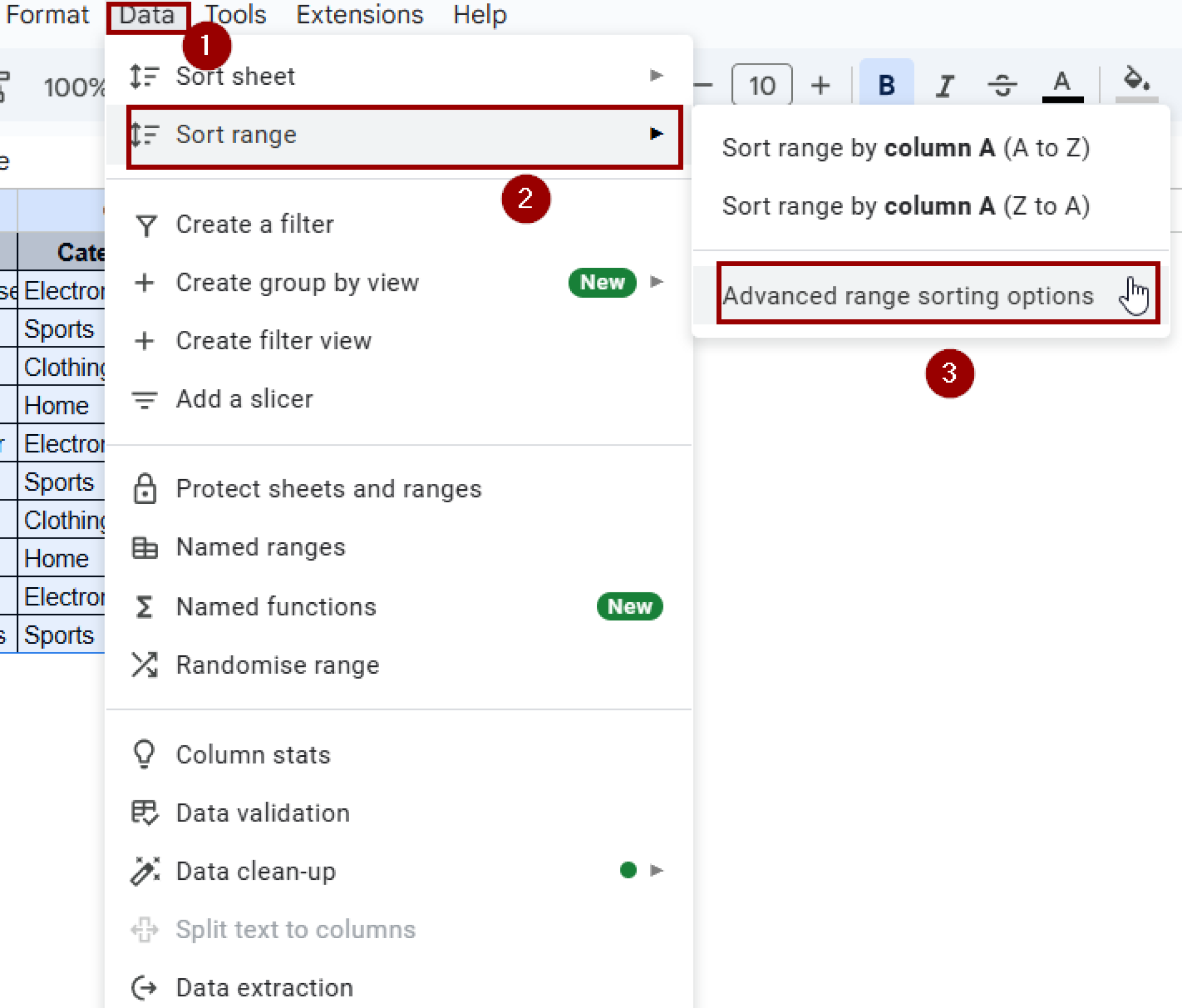Screen dimensions: 1182x1008
Task: Expand the Create group by view submenu
Action: point(656,282)
